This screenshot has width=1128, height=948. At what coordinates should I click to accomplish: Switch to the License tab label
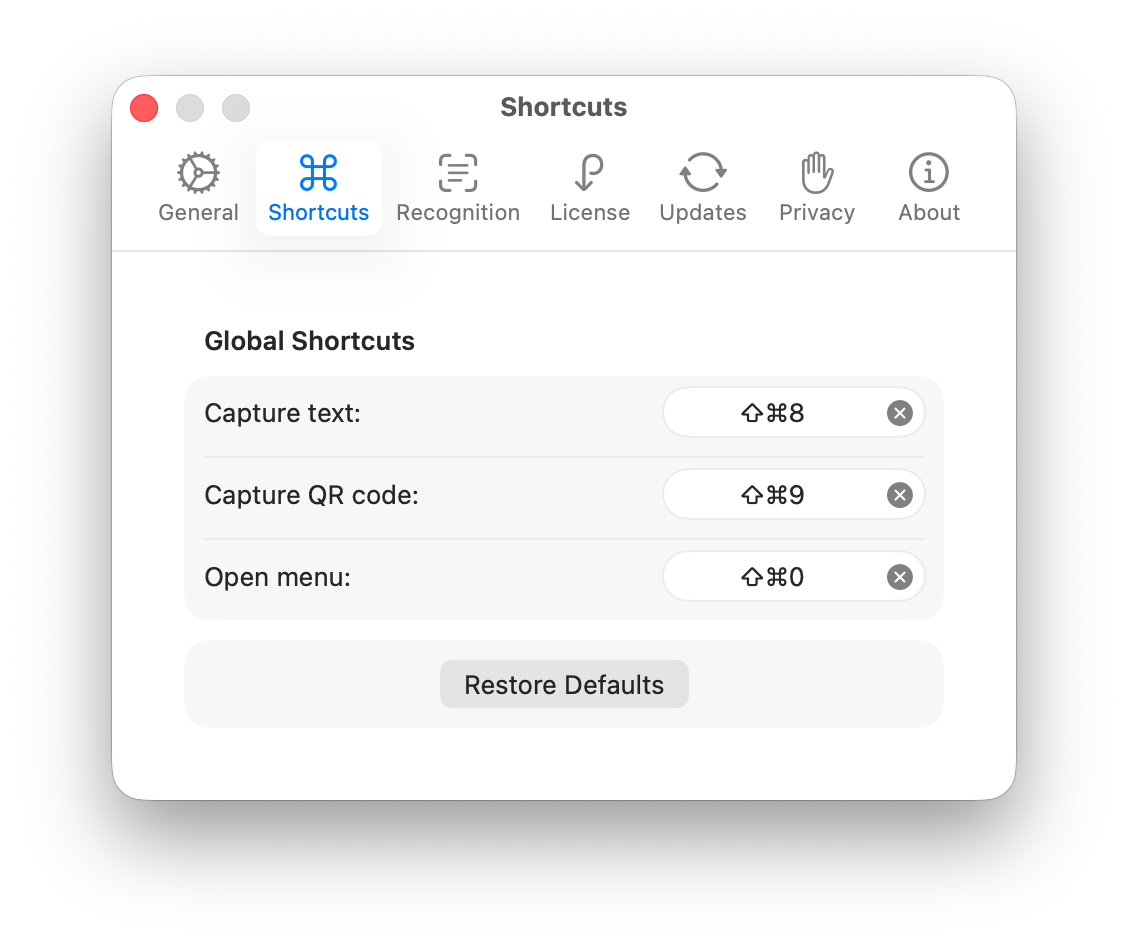[x=589, y=213]
